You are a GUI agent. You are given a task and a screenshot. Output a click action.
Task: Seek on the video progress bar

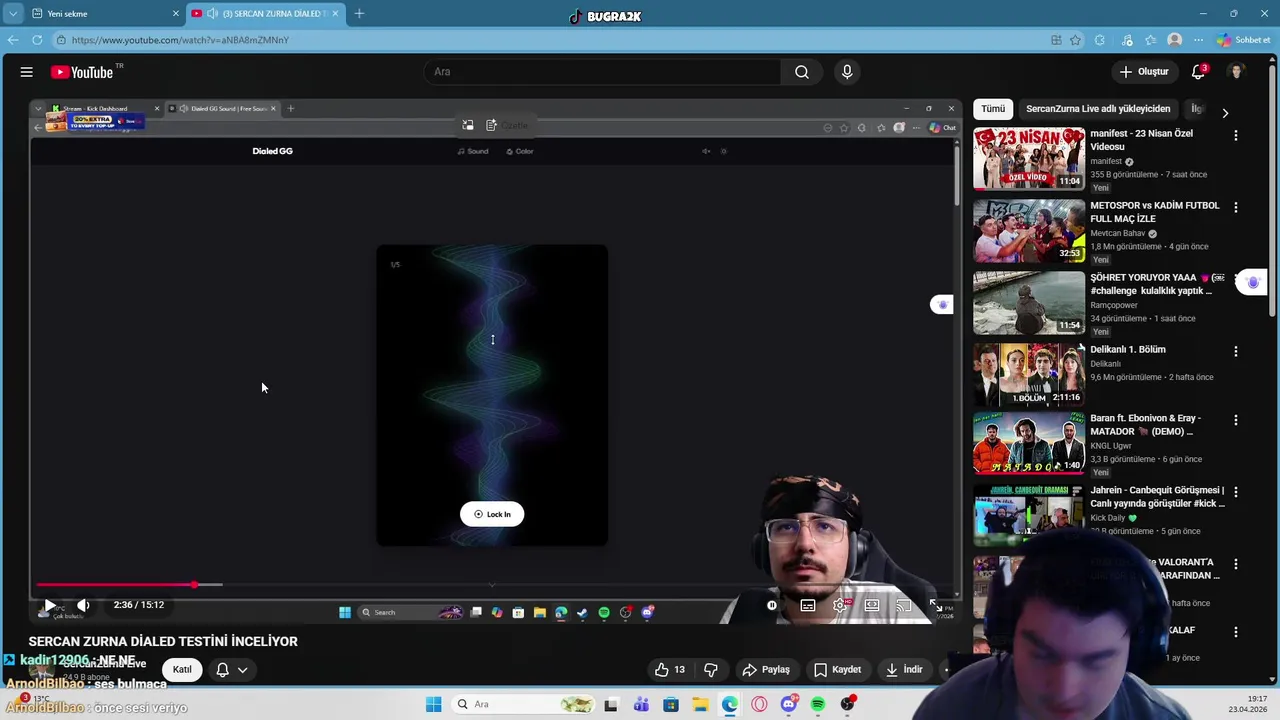coord(494,584)
